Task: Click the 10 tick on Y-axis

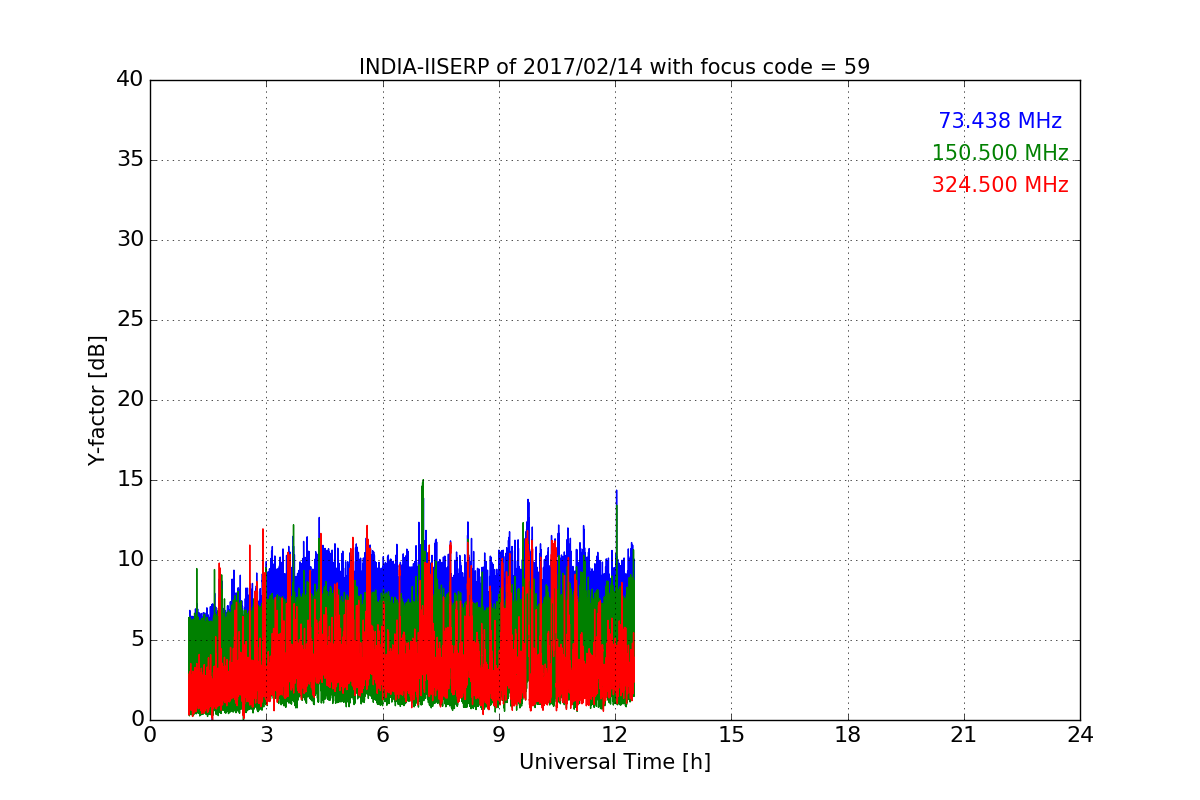Action: tap(129, 560)
